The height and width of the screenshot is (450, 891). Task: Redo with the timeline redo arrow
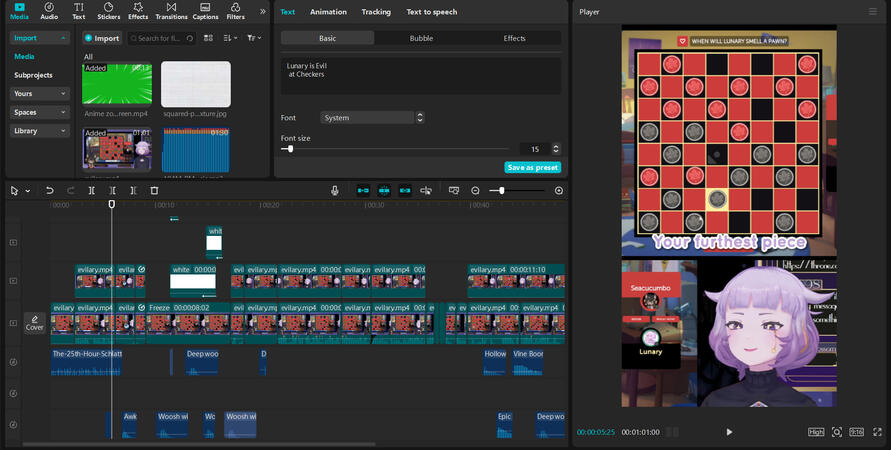[70, 190]
